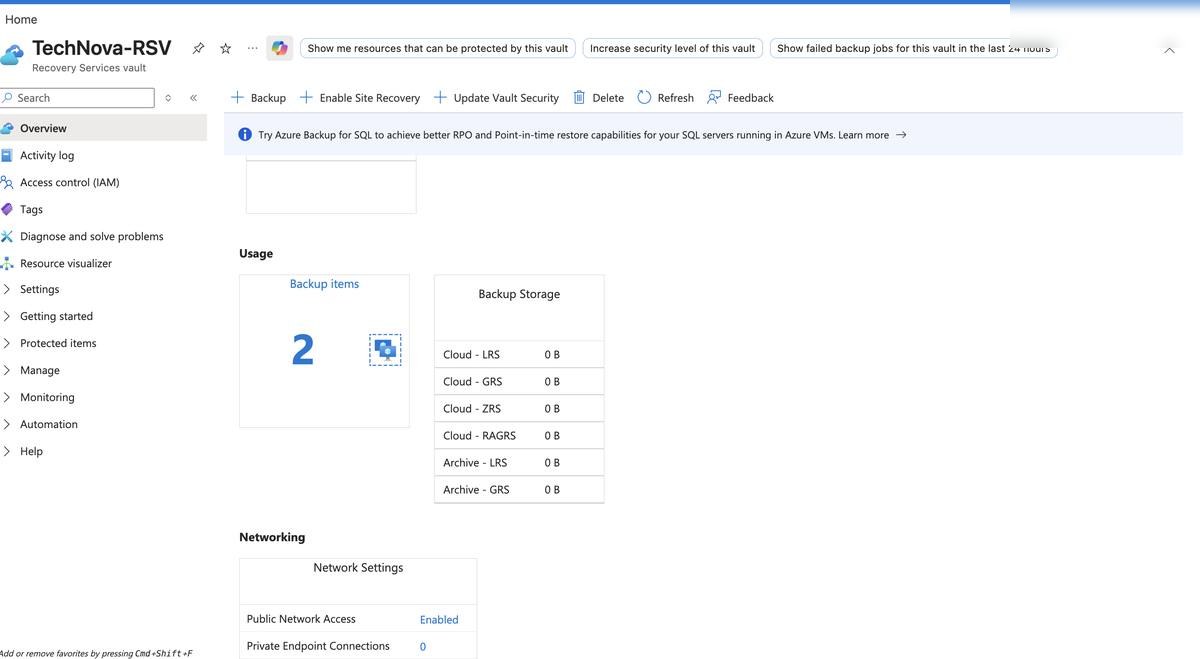Click the Refresh circular arrow icon
The image size is (1200, 659).
click(644, 97)
